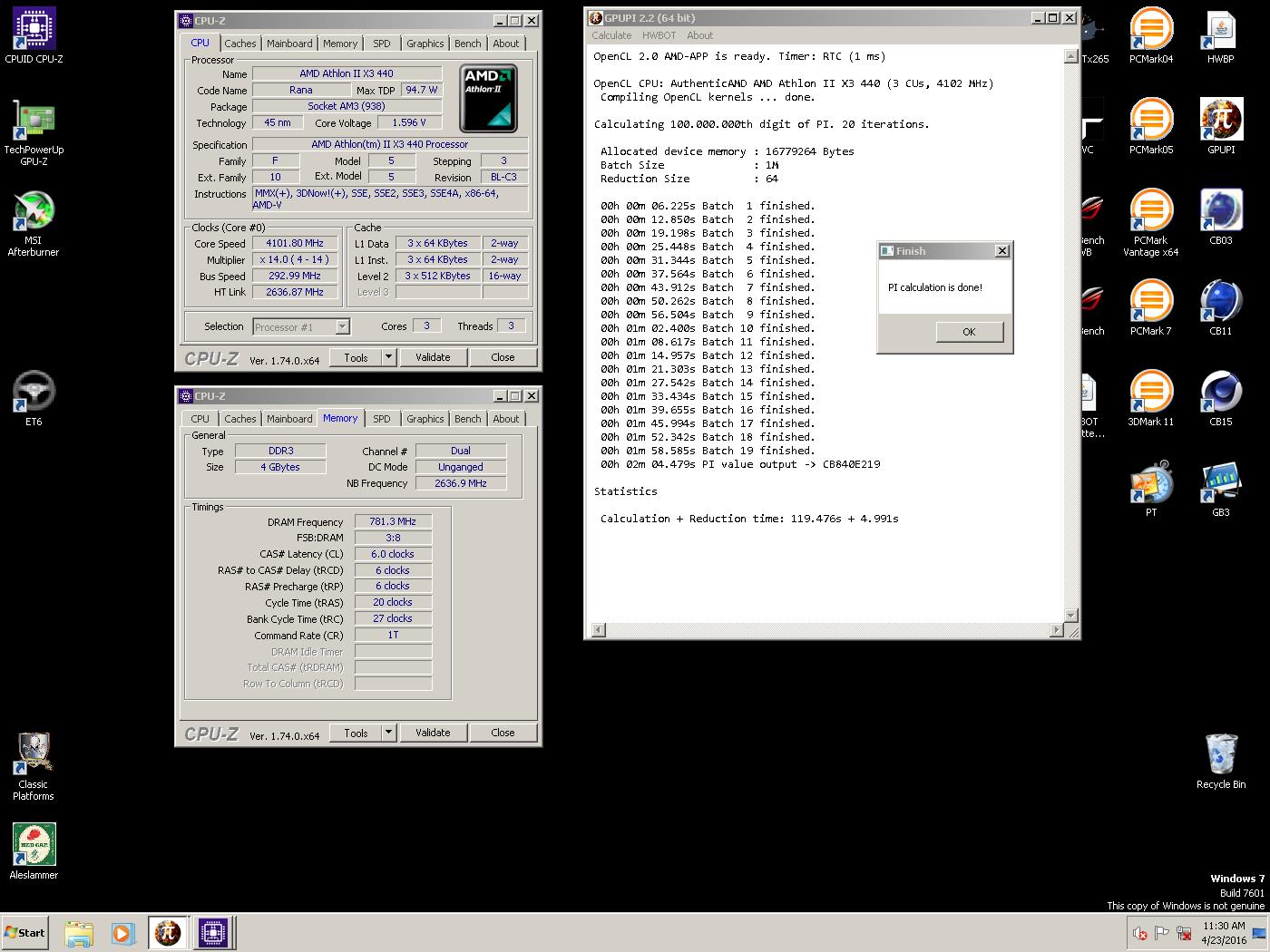Click the volume tray icon
1270x952 pixels.
[1140, 933]
